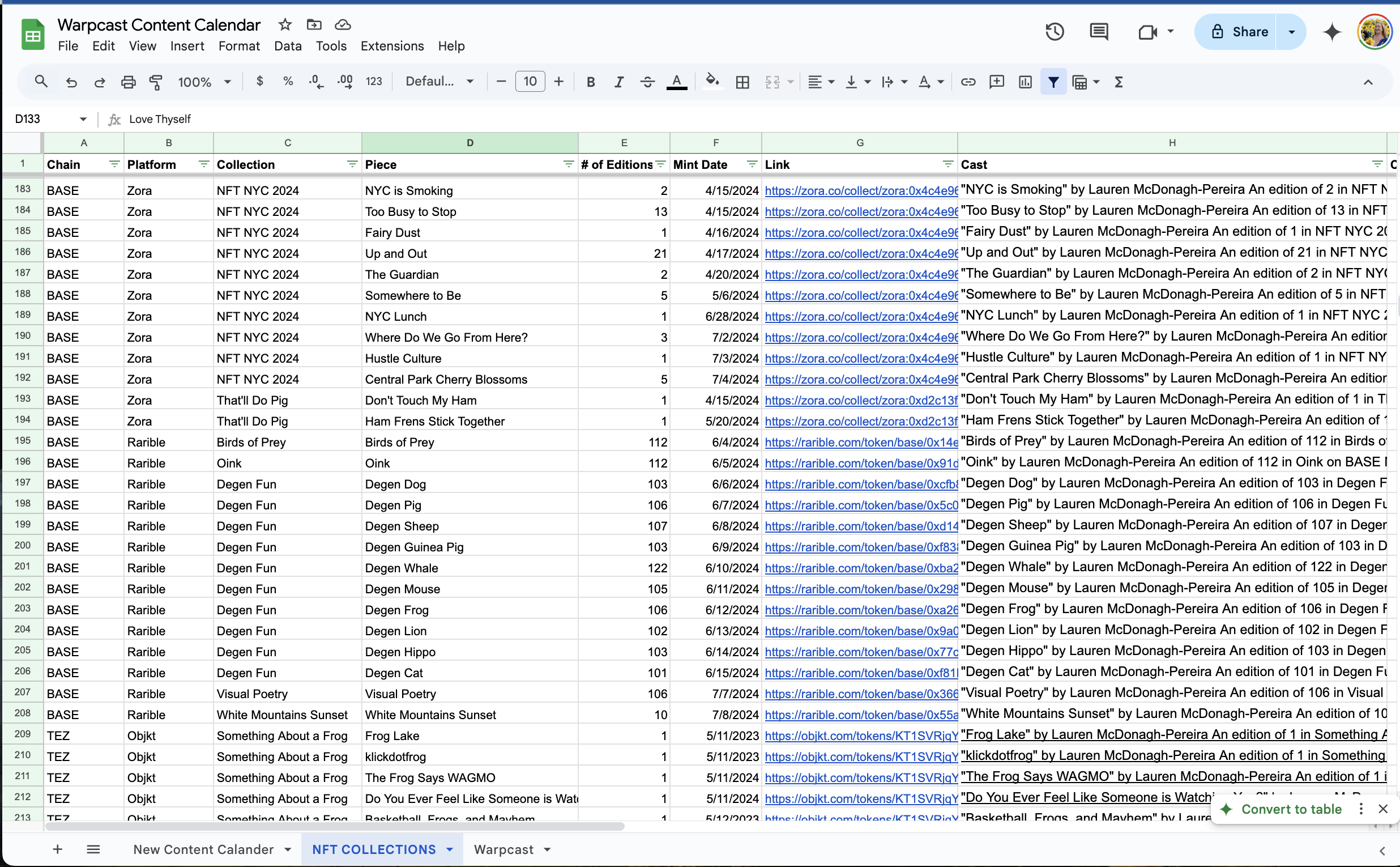This screenshot has height=867, width=1400.
Task: Click the insert chart icon
Action: 1025,82
